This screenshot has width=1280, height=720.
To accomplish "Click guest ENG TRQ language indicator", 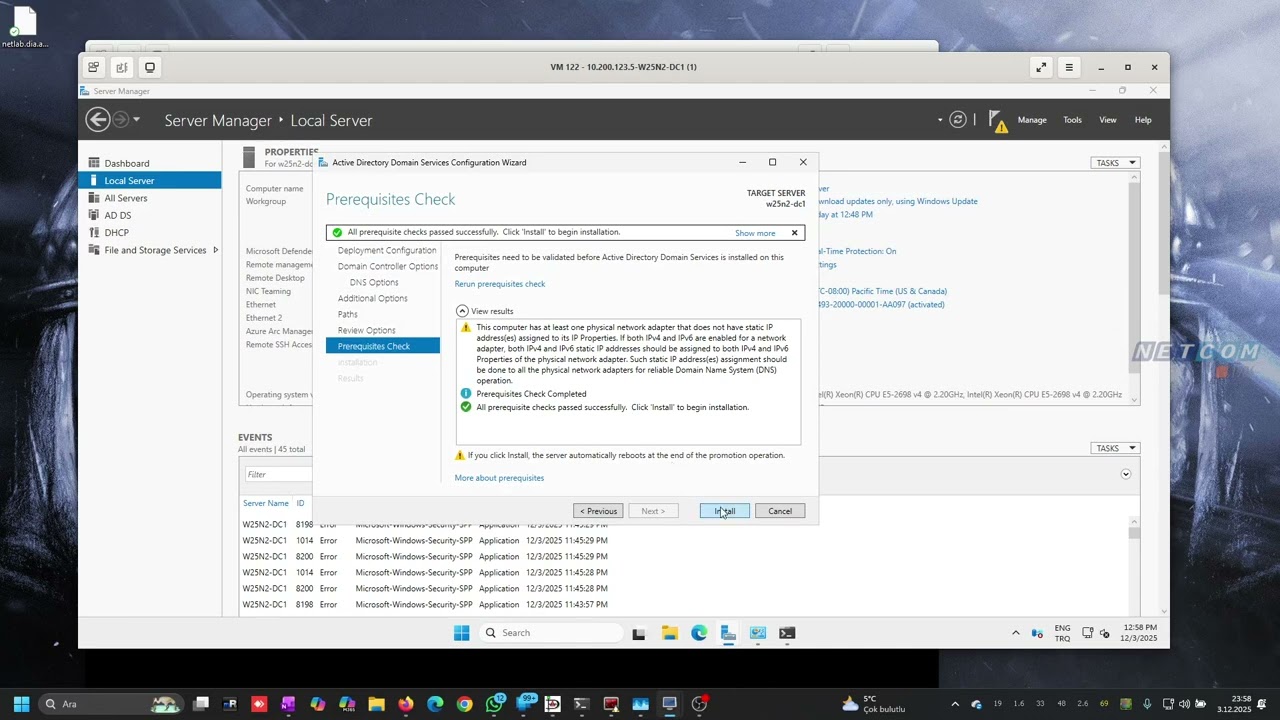I will 1062,633.
